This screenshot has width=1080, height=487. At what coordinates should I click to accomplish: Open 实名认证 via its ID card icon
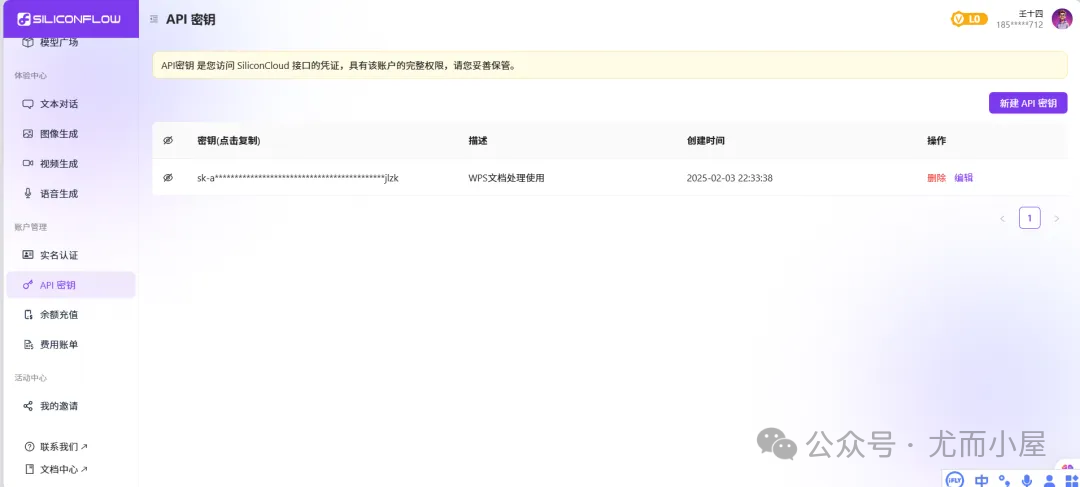pos(28,255)
